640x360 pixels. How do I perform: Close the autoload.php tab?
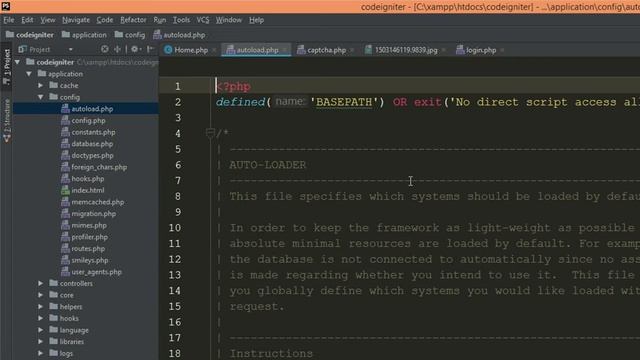pos(284,50)
